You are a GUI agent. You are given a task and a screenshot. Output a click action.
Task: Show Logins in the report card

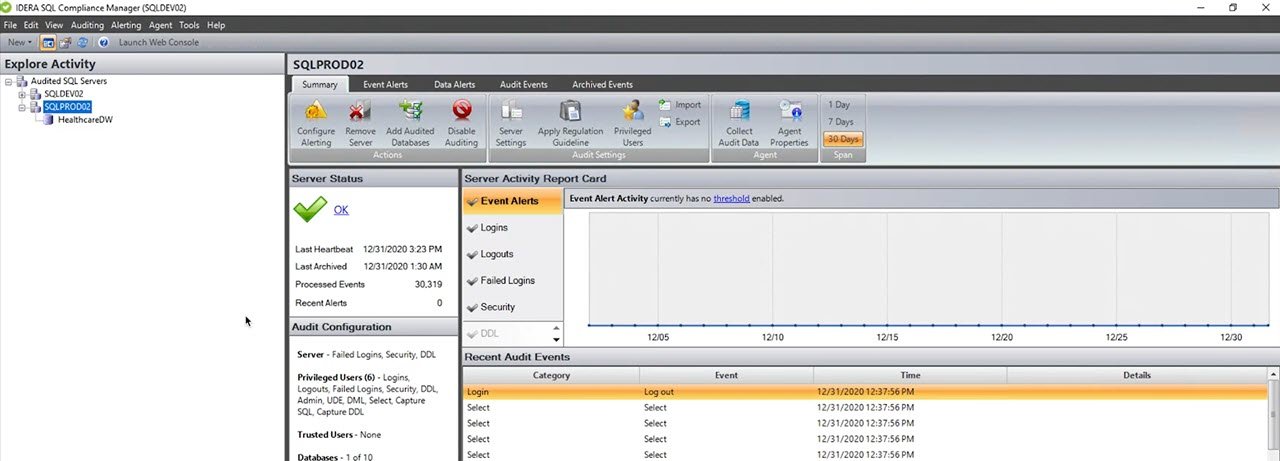(512, 228)
